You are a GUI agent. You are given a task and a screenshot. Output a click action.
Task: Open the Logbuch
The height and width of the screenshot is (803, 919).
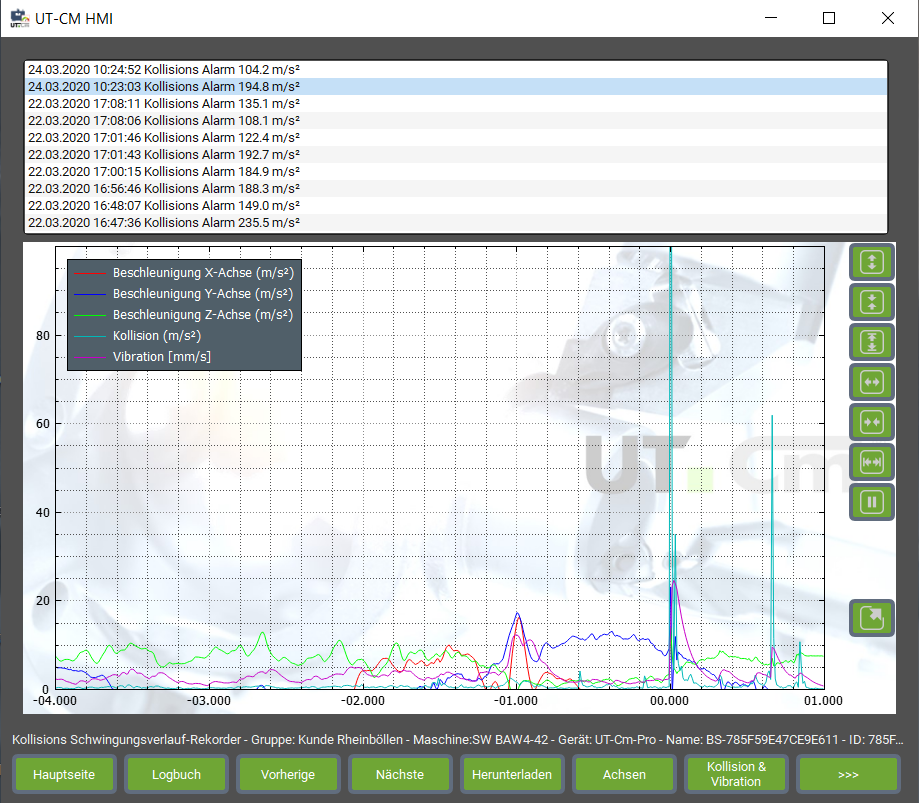coord(176,774)
